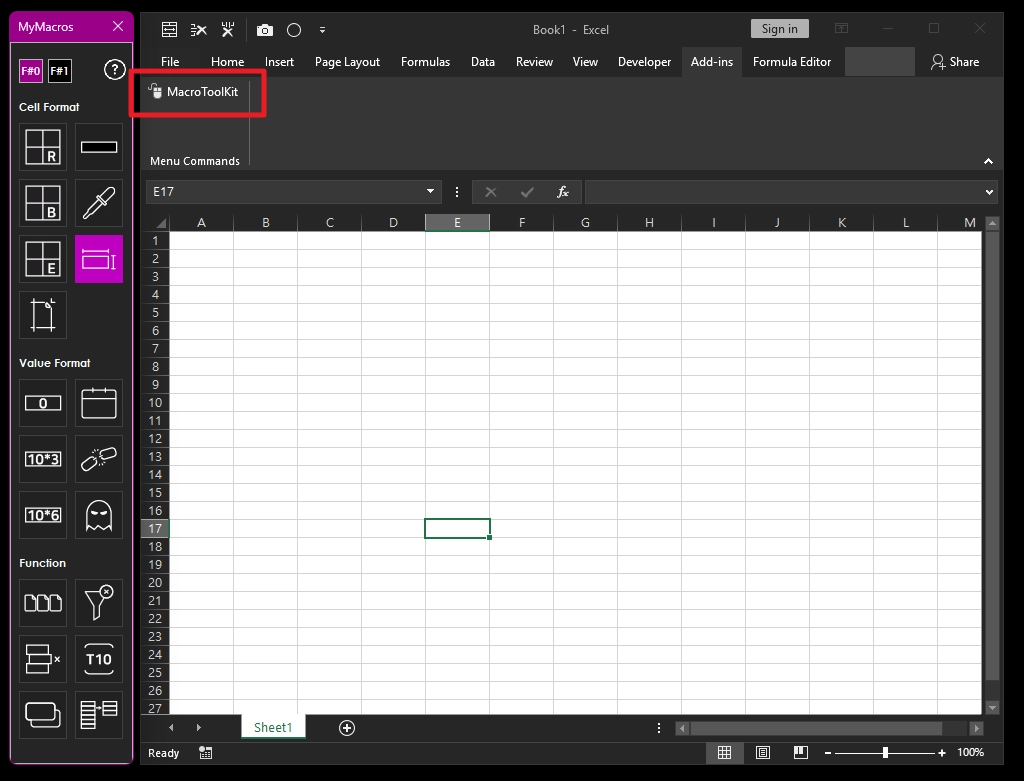
Task: Select the eyedropper tool in MyMacros
Action: (99, 203)
